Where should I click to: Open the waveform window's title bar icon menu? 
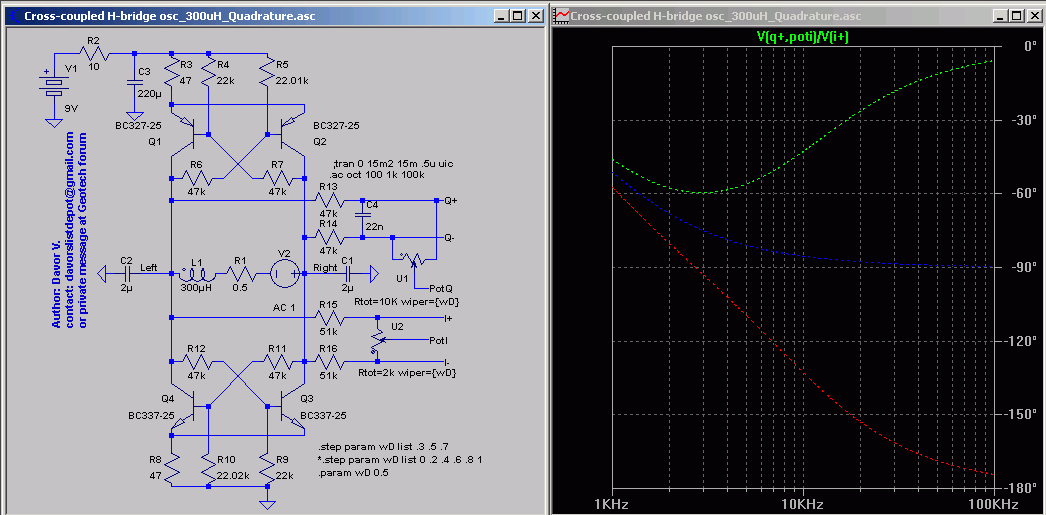point(562,16)
